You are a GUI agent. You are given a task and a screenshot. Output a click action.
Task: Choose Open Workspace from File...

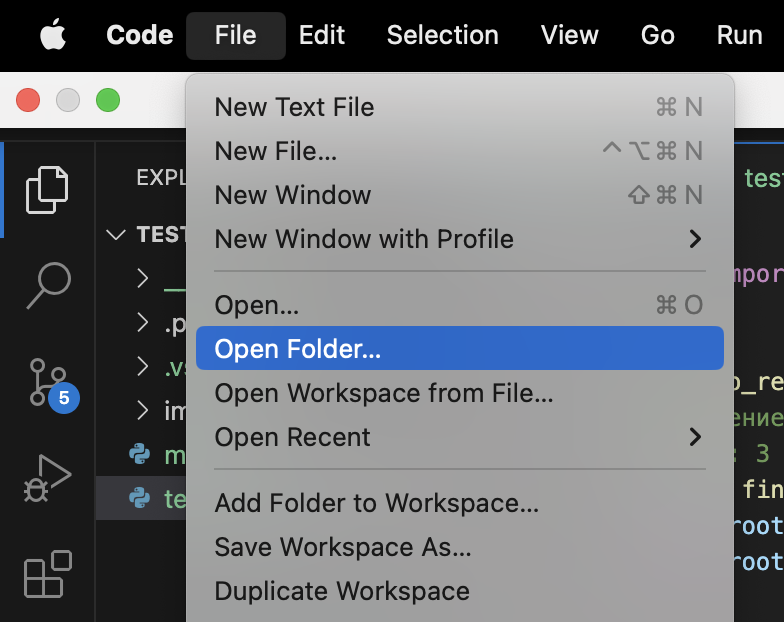460,393
